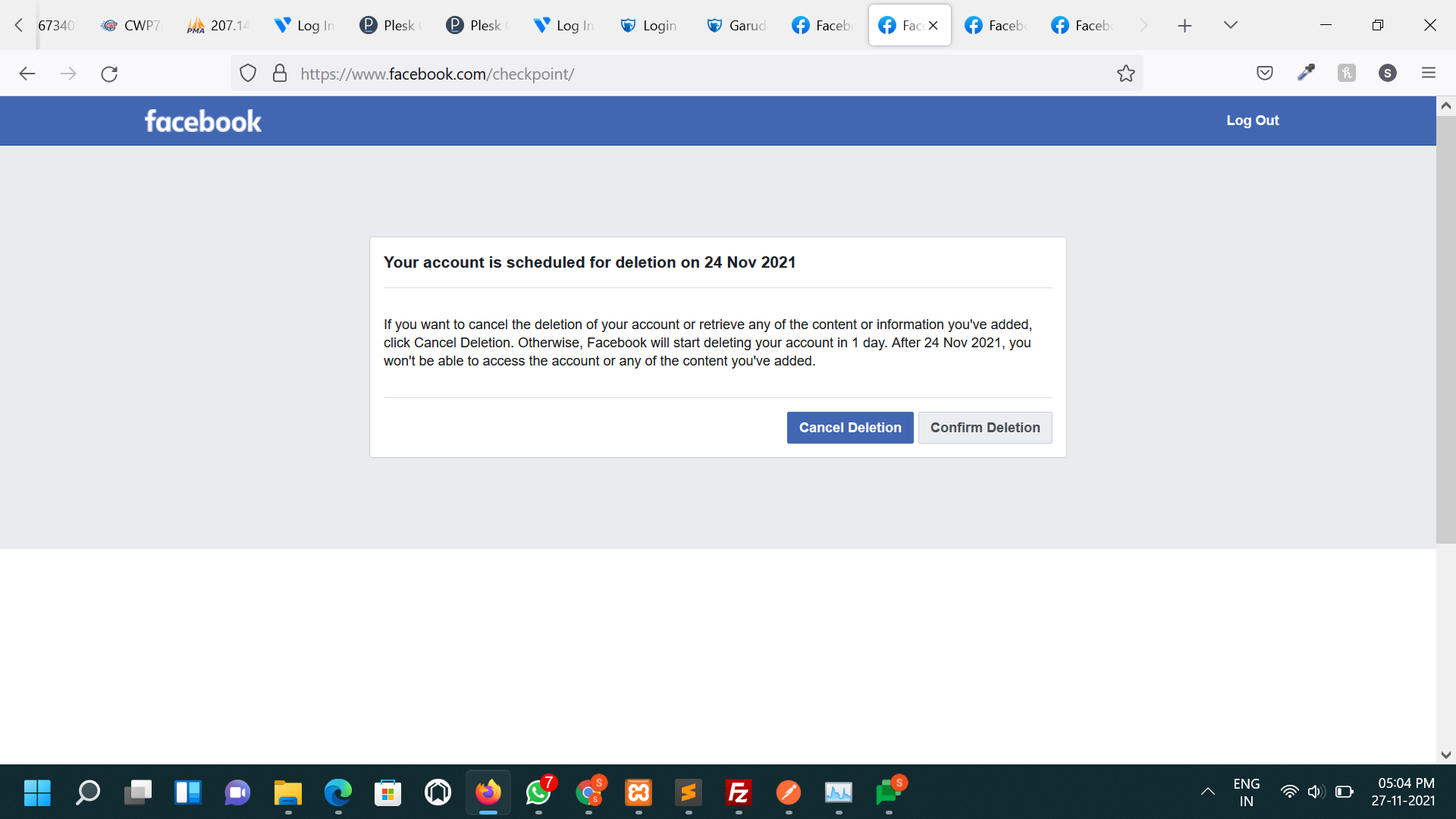Viewport: 1456px width, 819px height.
Task: Click the Save to Pocket icon
Action: pyautogui.click(x=1265, y=74)
